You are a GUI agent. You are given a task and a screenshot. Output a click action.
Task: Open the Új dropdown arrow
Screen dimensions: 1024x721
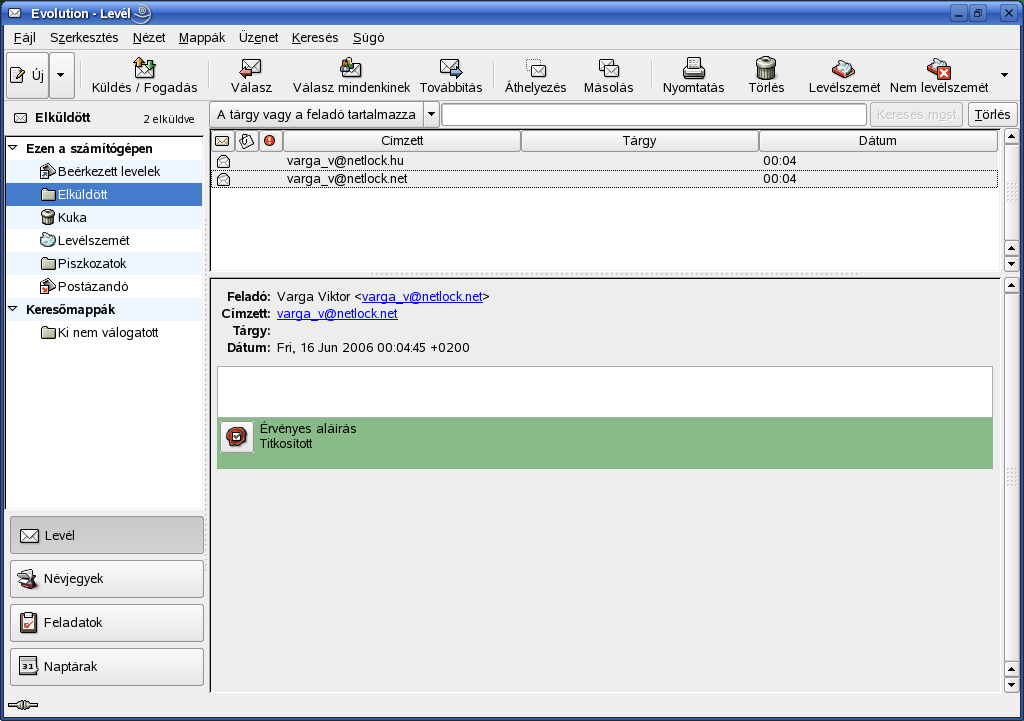(x=61, y=75)
